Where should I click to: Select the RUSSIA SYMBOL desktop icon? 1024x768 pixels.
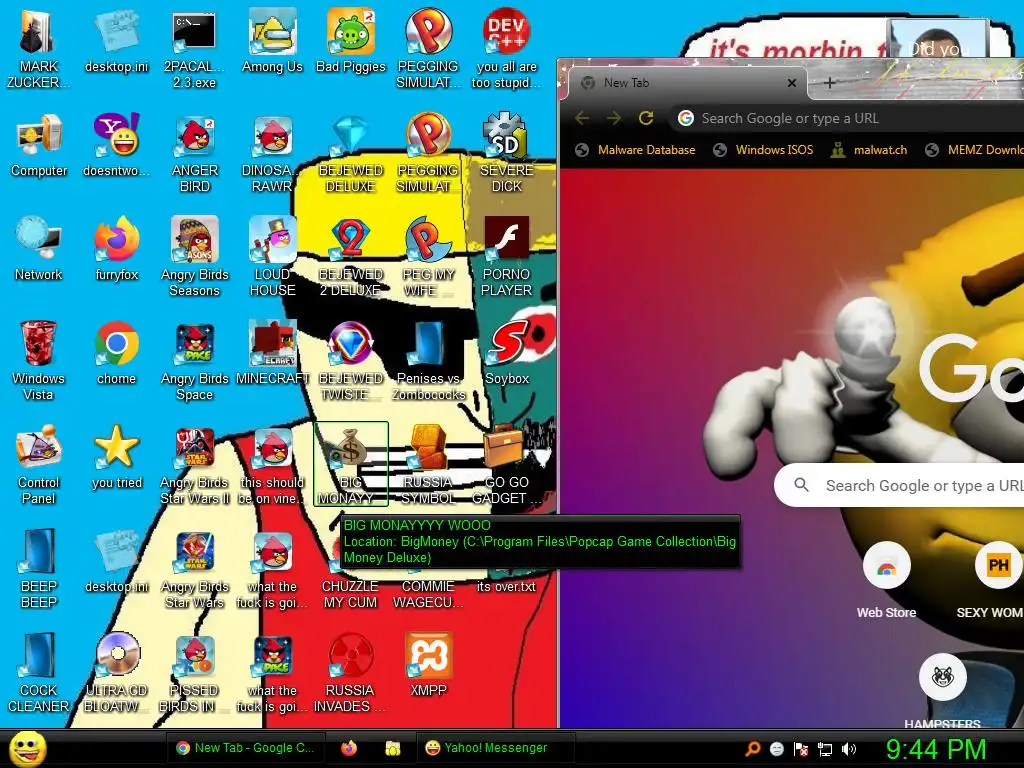[428, 464]
